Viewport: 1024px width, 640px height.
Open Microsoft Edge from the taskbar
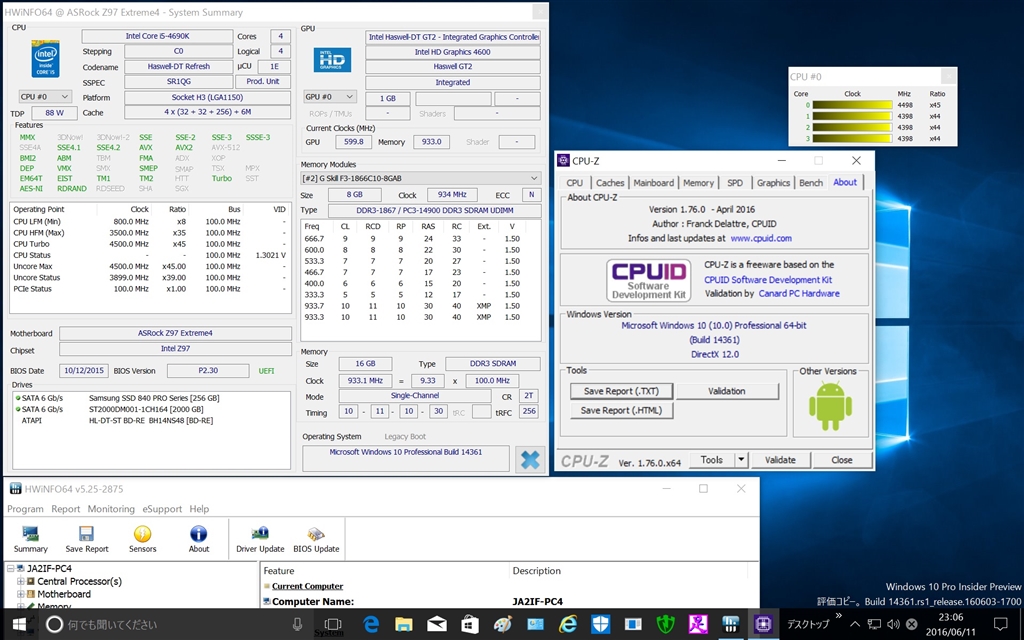click(371, 624)
